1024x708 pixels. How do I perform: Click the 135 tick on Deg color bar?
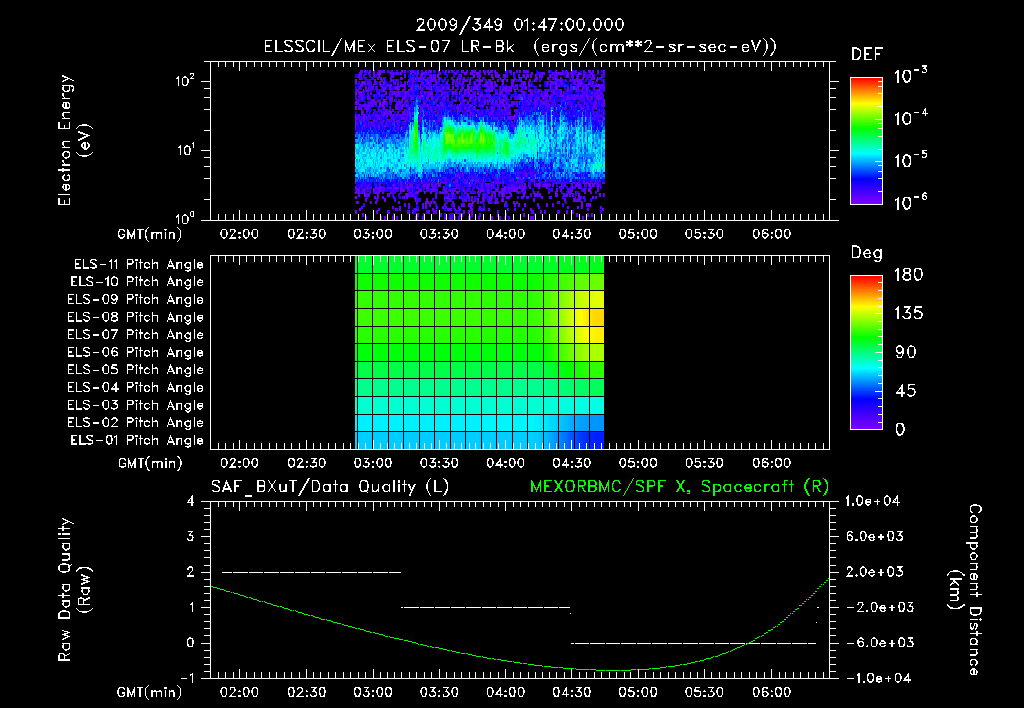tap(908, 314)
